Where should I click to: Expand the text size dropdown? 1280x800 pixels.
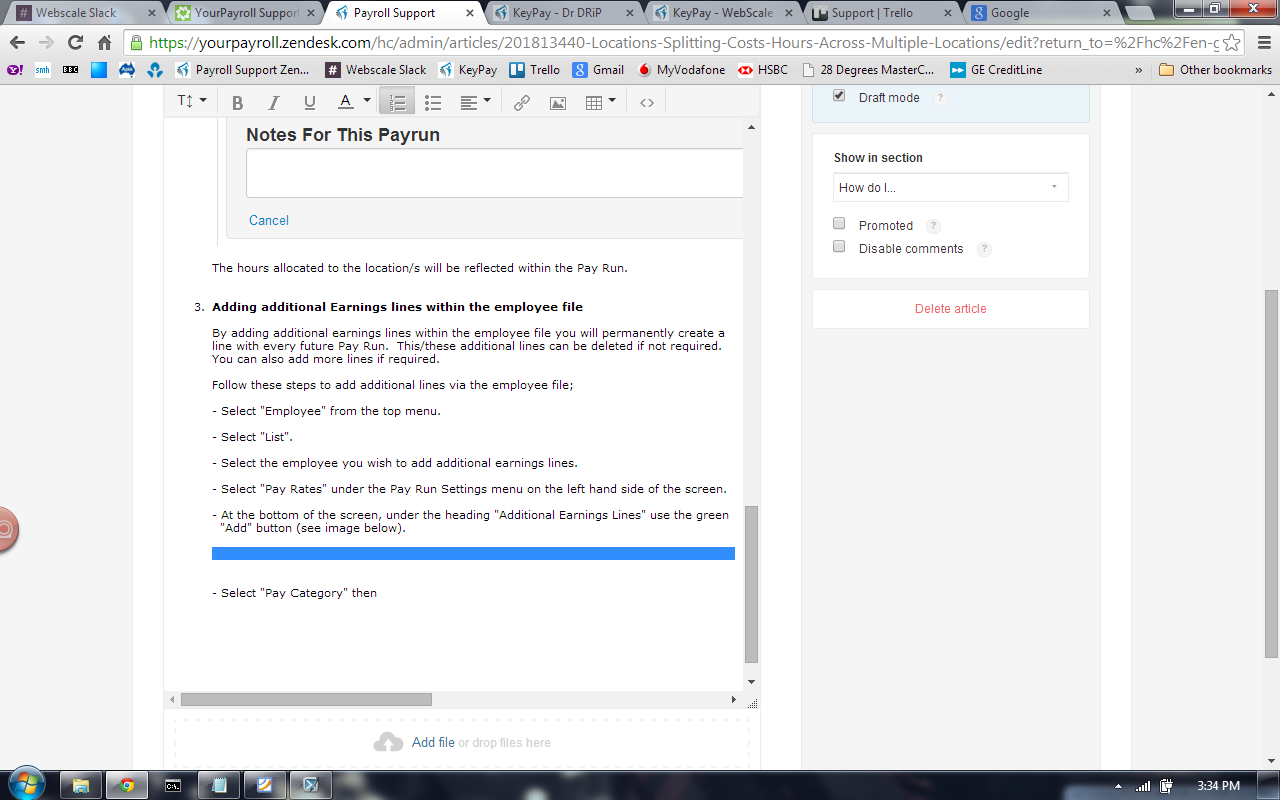(x=191, y=102)
